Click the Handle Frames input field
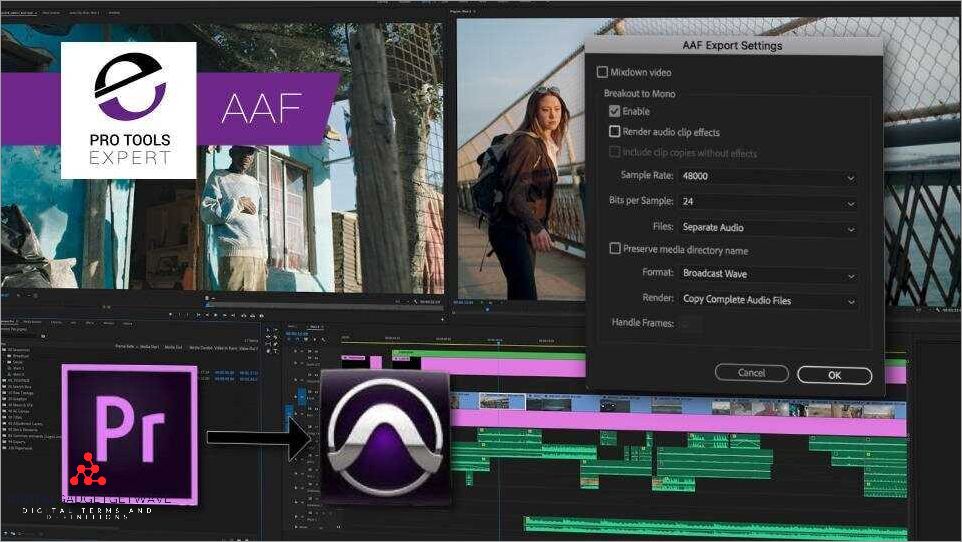962x542 pixels. [691, 324]
